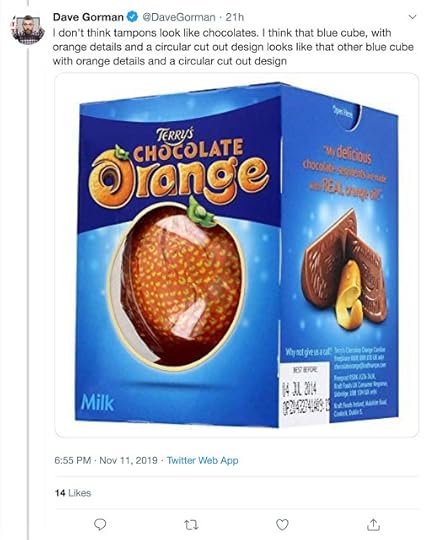
Task: Click the tweet text about tampons and chocolates
Action: click(233, 47)
